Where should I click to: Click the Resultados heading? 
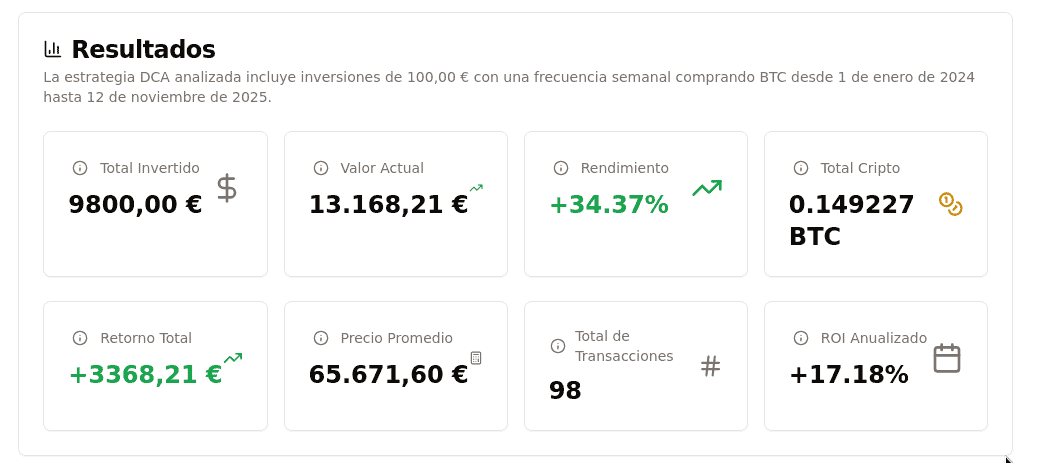(143, 49)
